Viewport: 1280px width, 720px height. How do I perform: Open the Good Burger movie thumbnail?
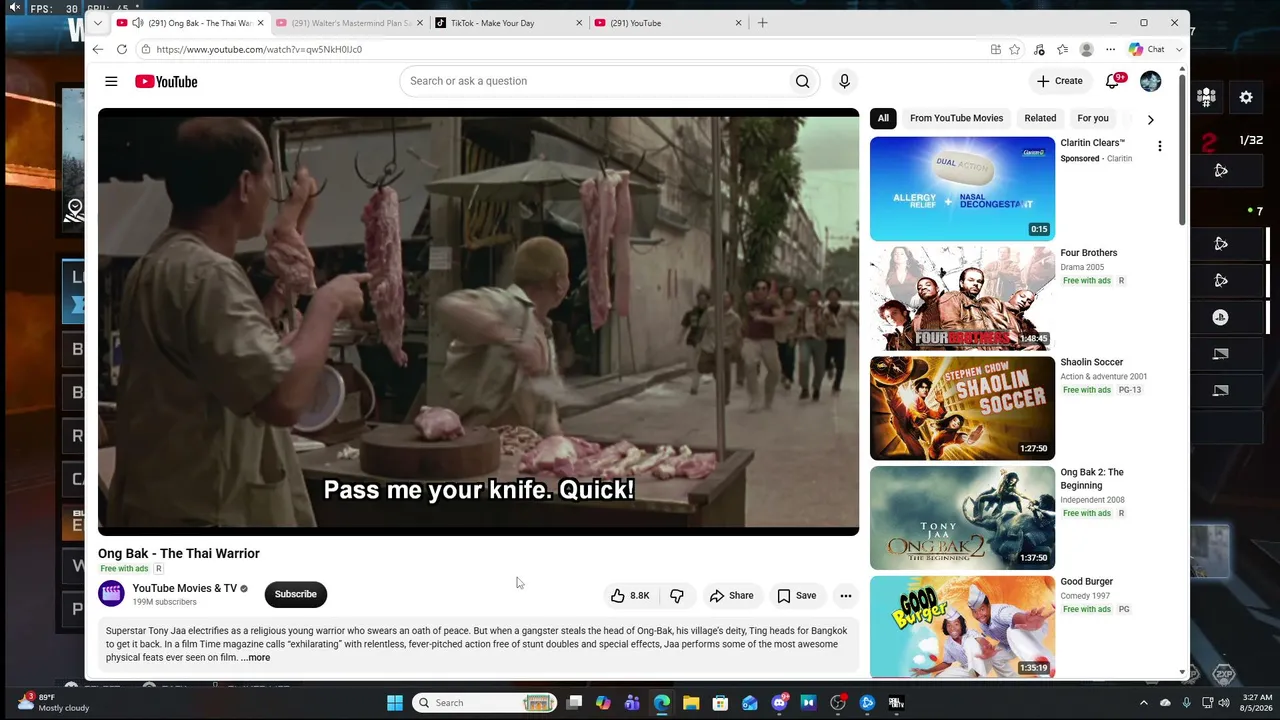[962, 627]
